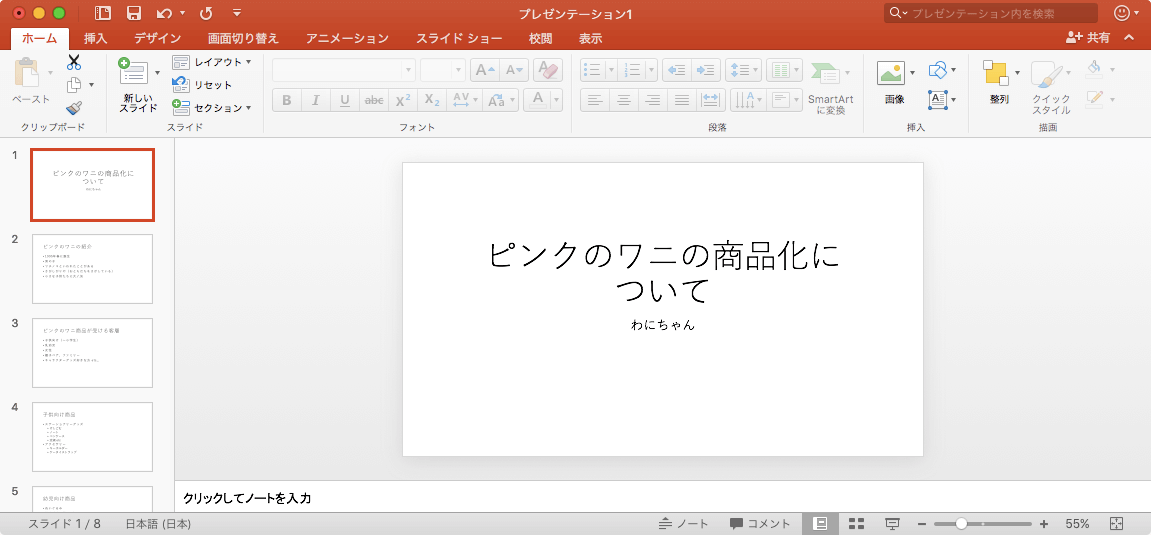Toggle Bold formatting button
This screenshot has height=535, width=1151.
286,100
